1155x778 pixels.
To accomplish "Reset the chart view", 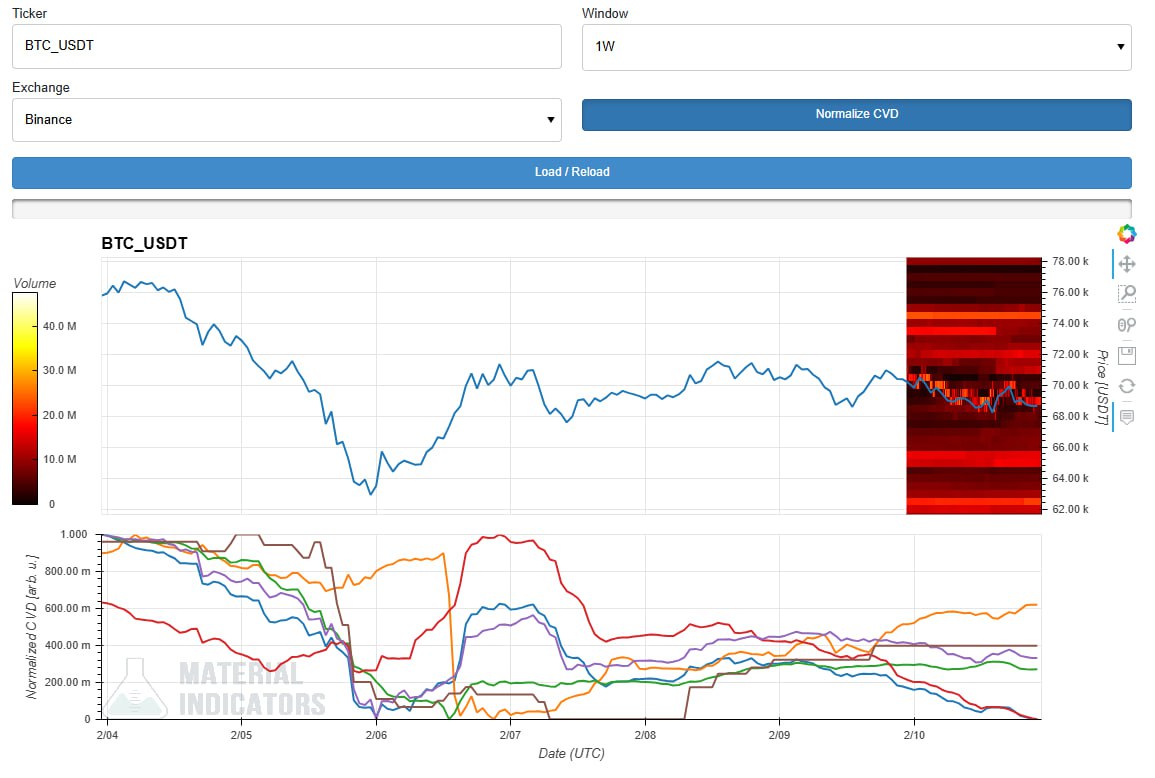I will [x=1127, y=386].
